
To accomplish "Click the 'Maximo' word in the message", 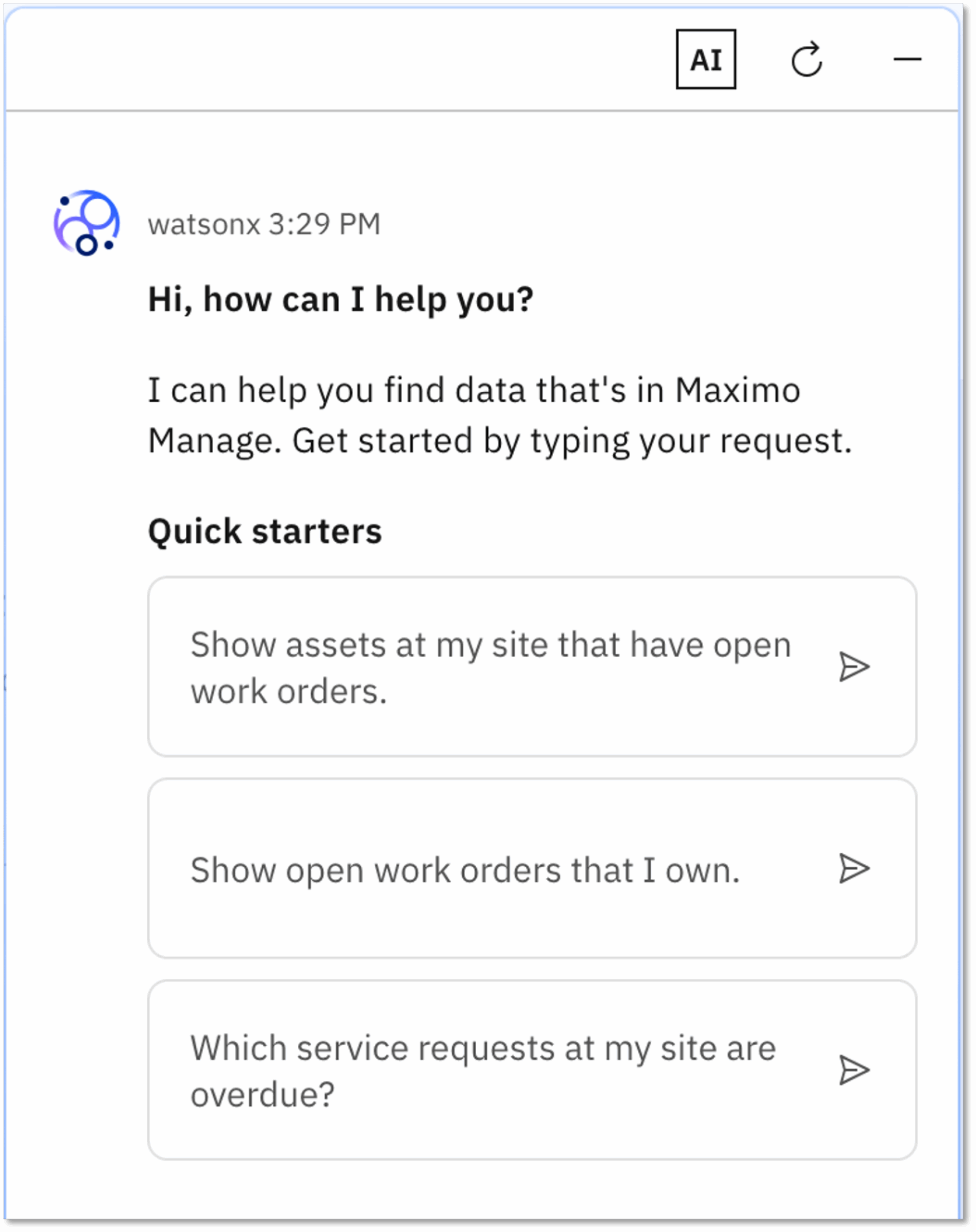I will coord(737,391).
